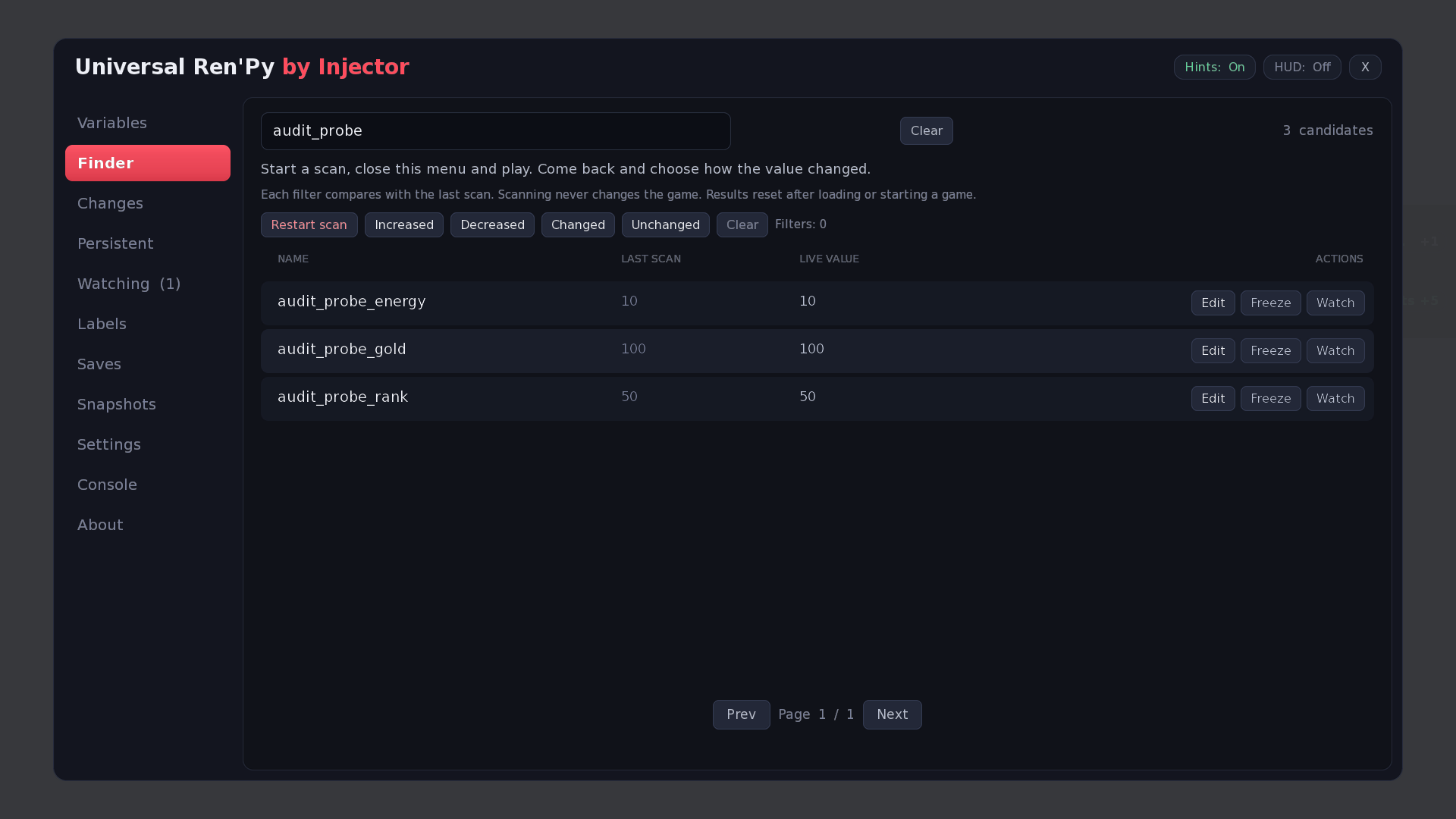Click the LIVE VALUE column header
1456x819 pixels.
point(829,259)
